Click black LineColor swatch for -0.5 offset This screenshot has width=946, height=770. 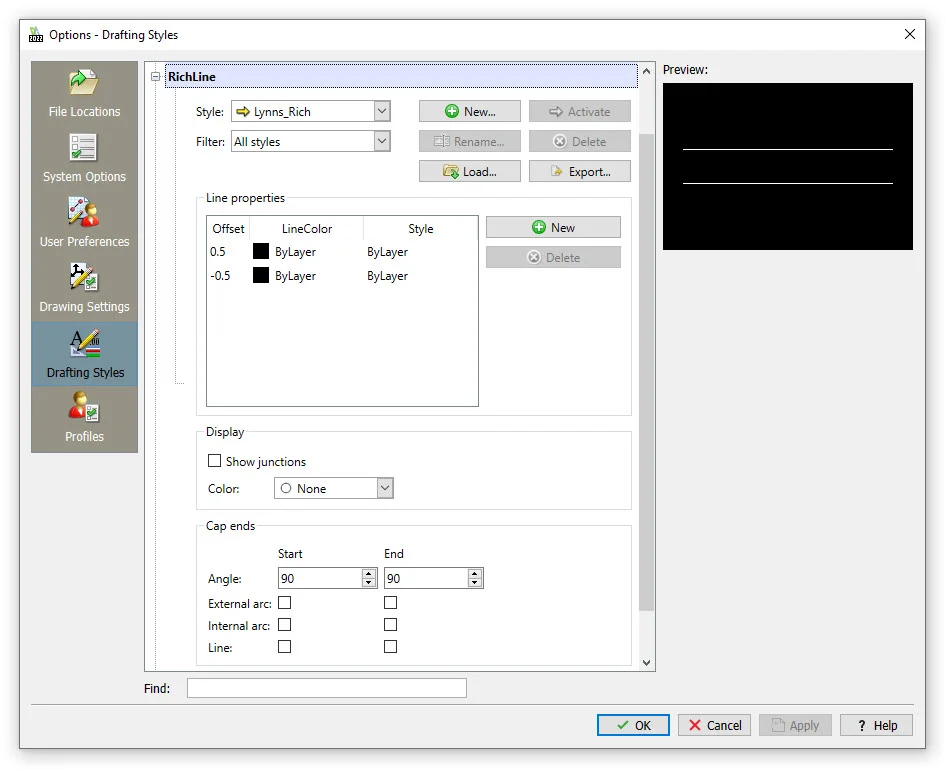(261, 276)
